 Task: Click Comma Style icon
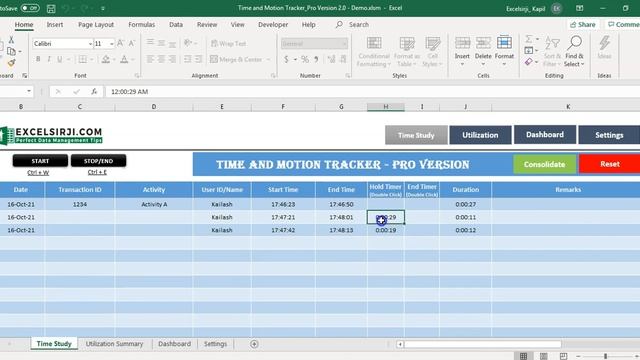click(x=316, y=60)
